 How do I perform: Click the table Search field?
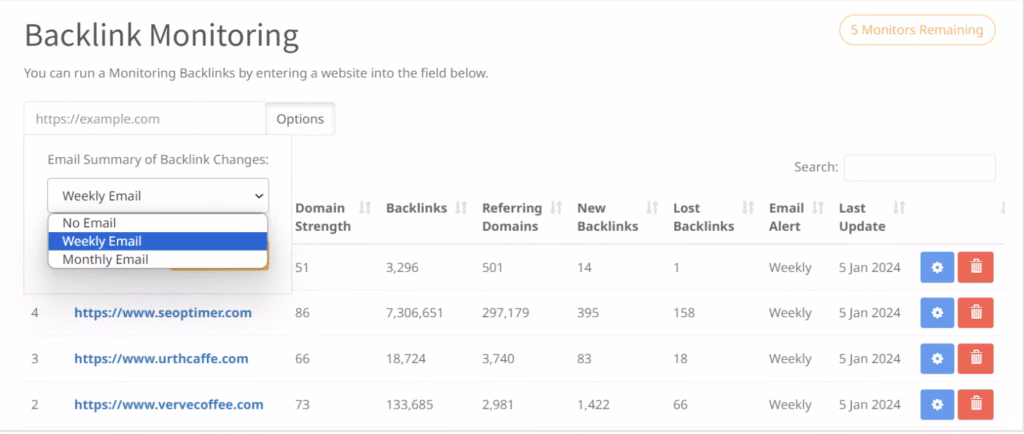[x=919, y=168]
